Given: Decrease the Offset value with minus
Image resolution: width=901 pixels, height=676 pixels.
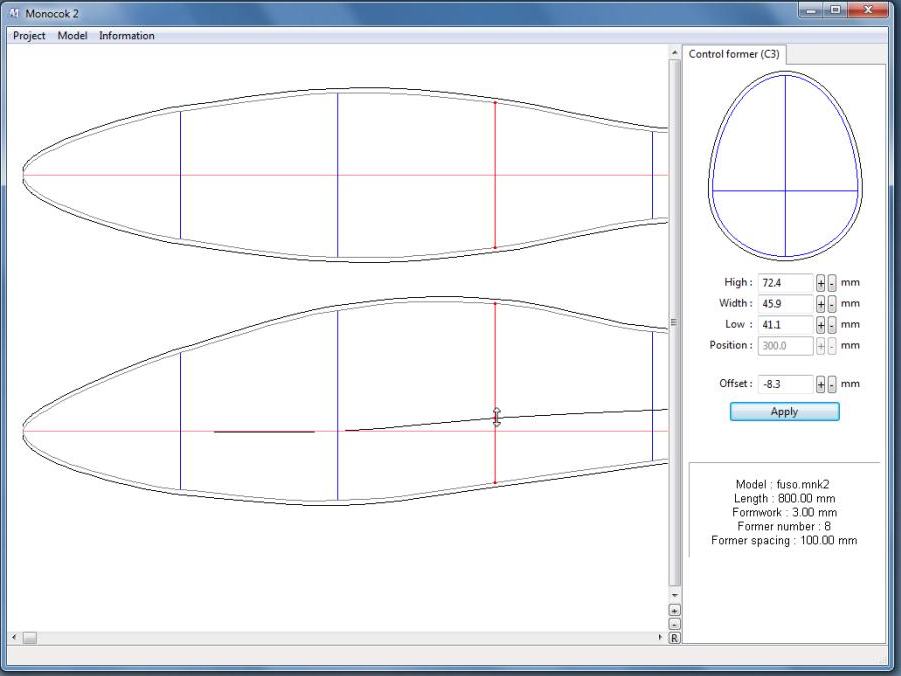Looking at the screenshot, I should click(832, 384).
